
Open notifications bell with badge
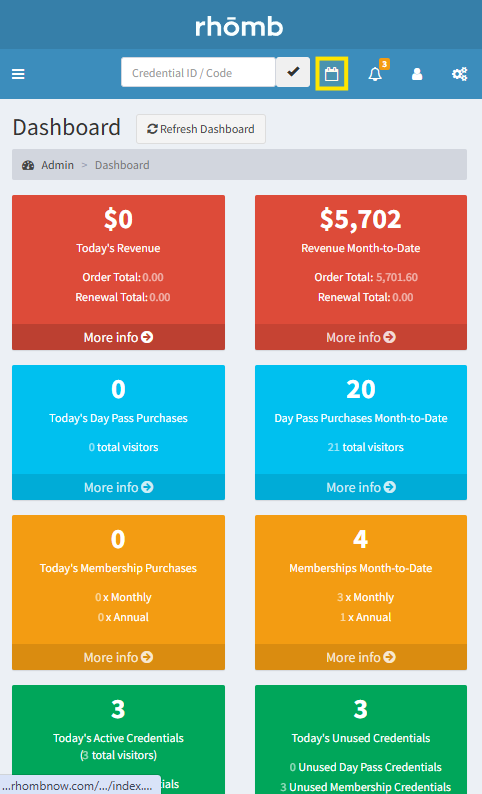[375, 74]
